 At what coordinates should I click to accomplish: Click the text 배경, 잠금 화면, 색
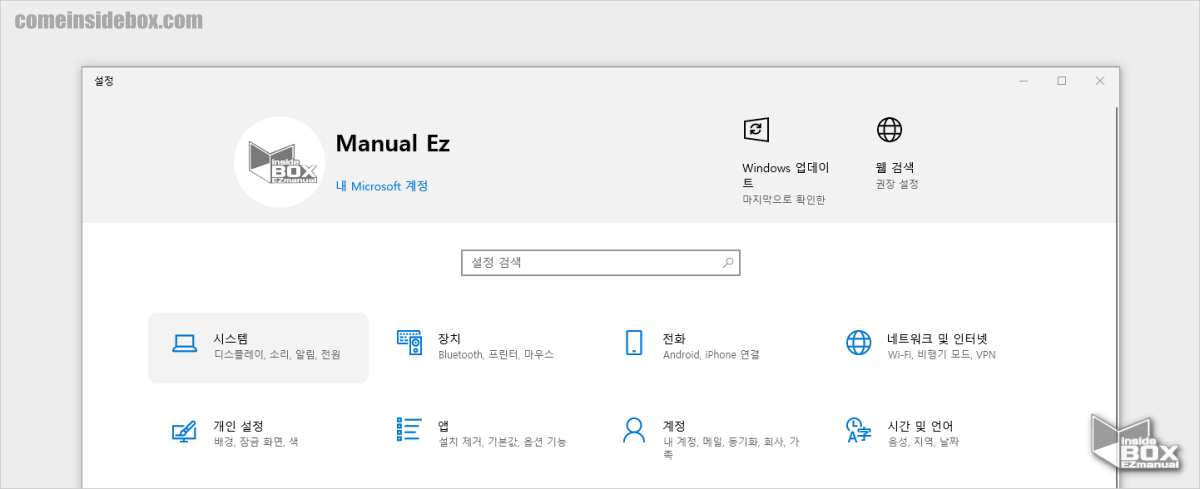point(256,442)
